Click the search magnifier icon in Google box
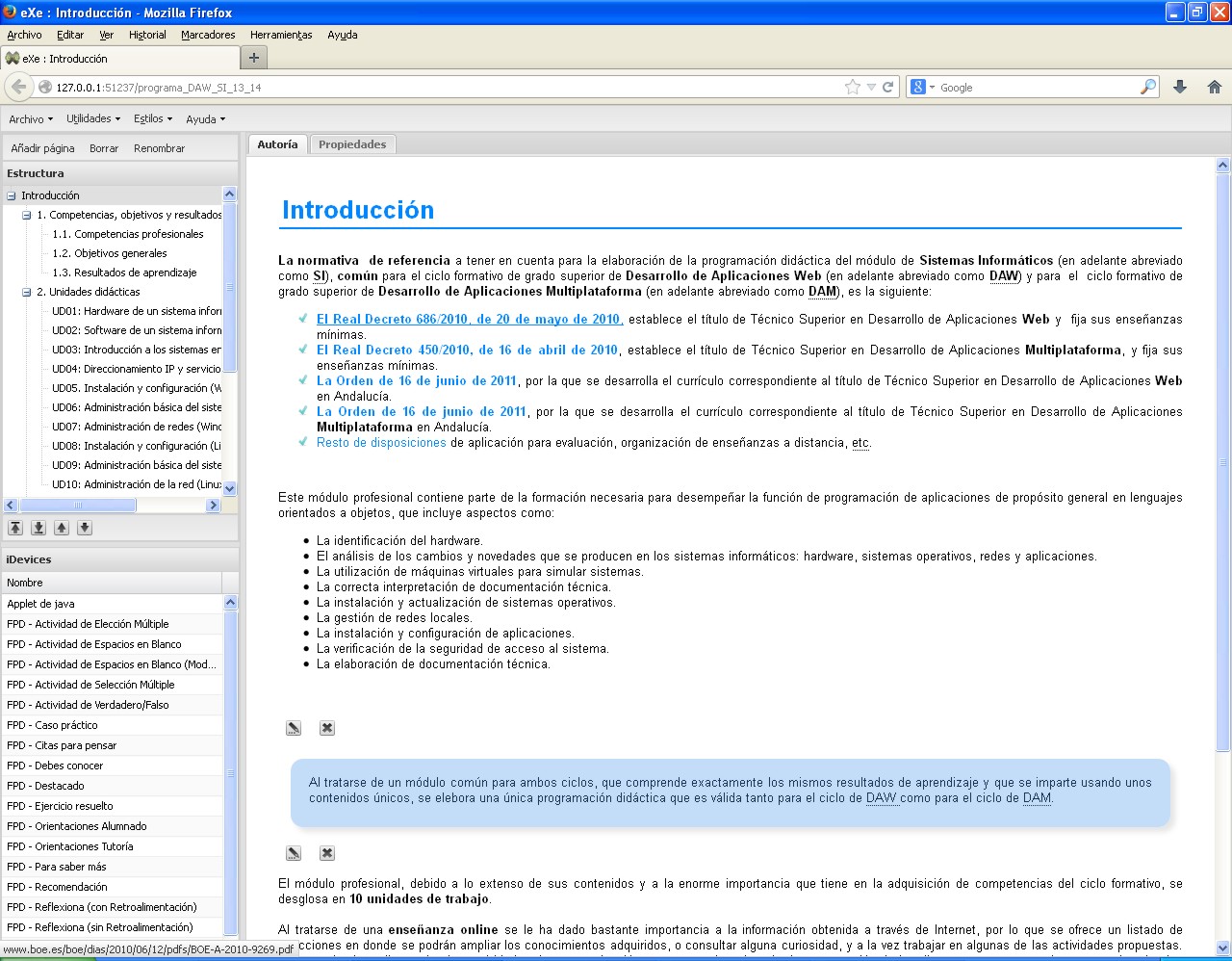 pyautogui.click(x=1148, y=87)
